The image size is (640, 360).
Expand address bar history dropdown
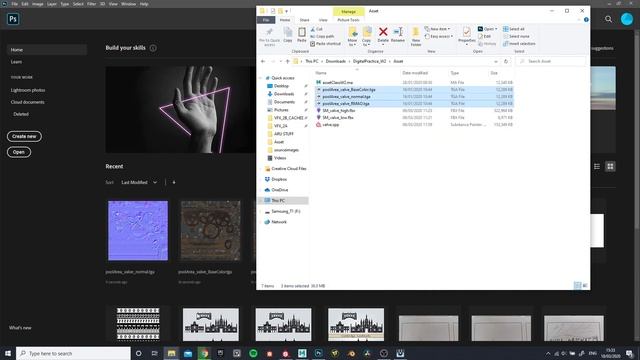click(x=496, y=61)
